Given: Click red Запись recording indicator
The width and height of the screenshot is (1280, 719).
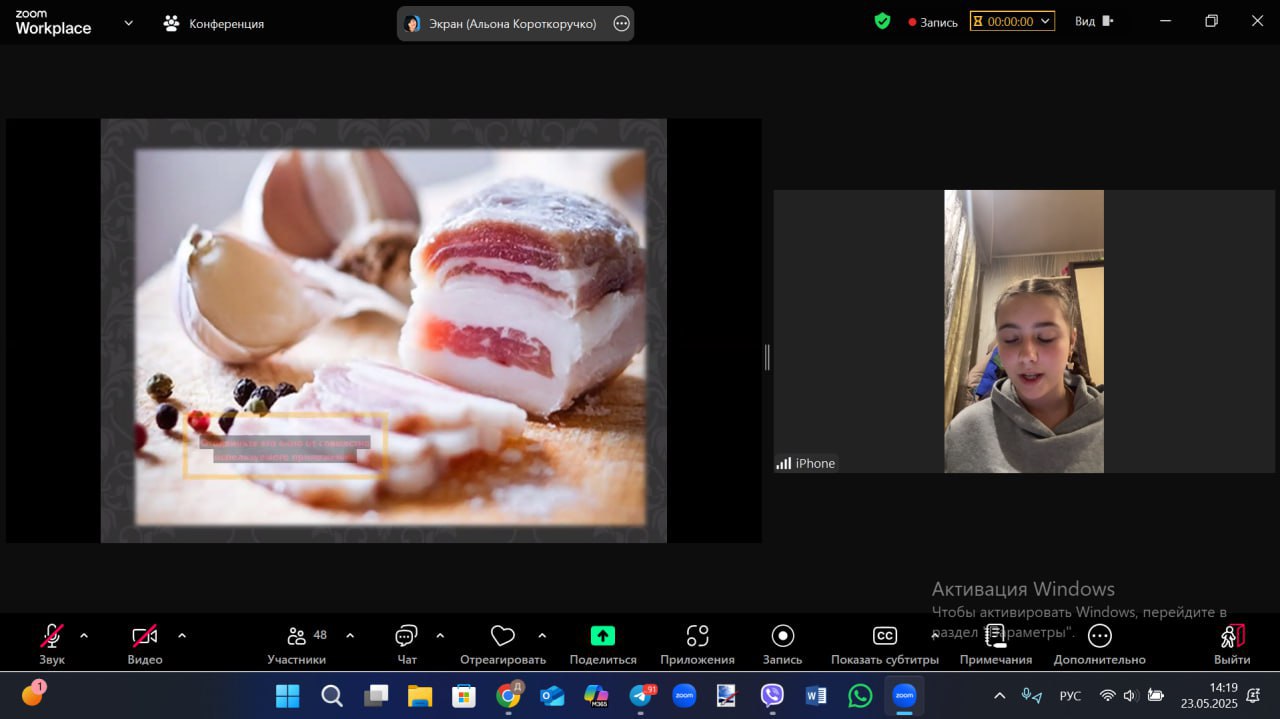Looking at the screenshot, I should (x=933, y=22).
